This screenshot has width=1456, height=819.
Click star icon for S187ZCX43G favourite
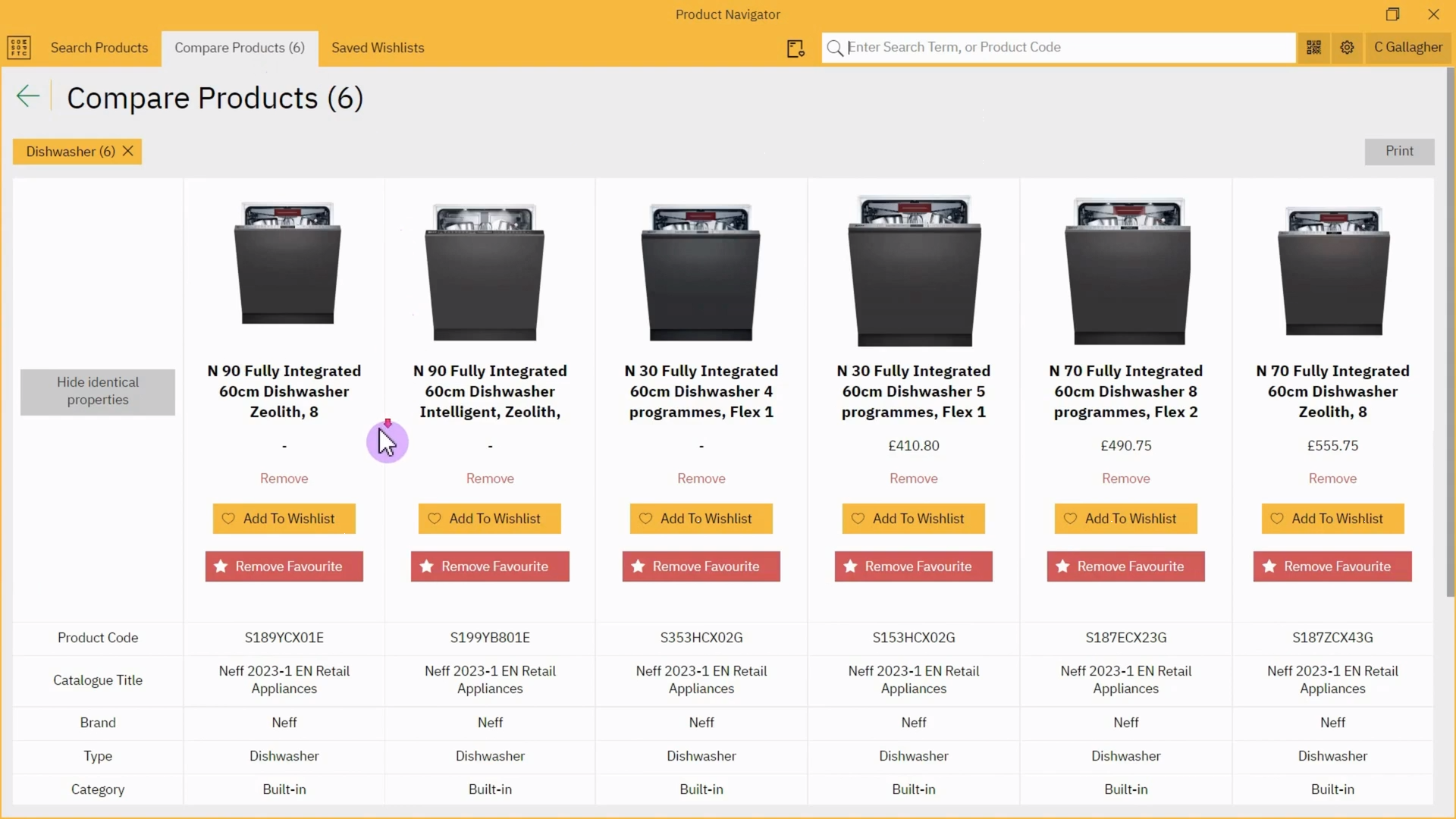click(x=1269, y=566)
